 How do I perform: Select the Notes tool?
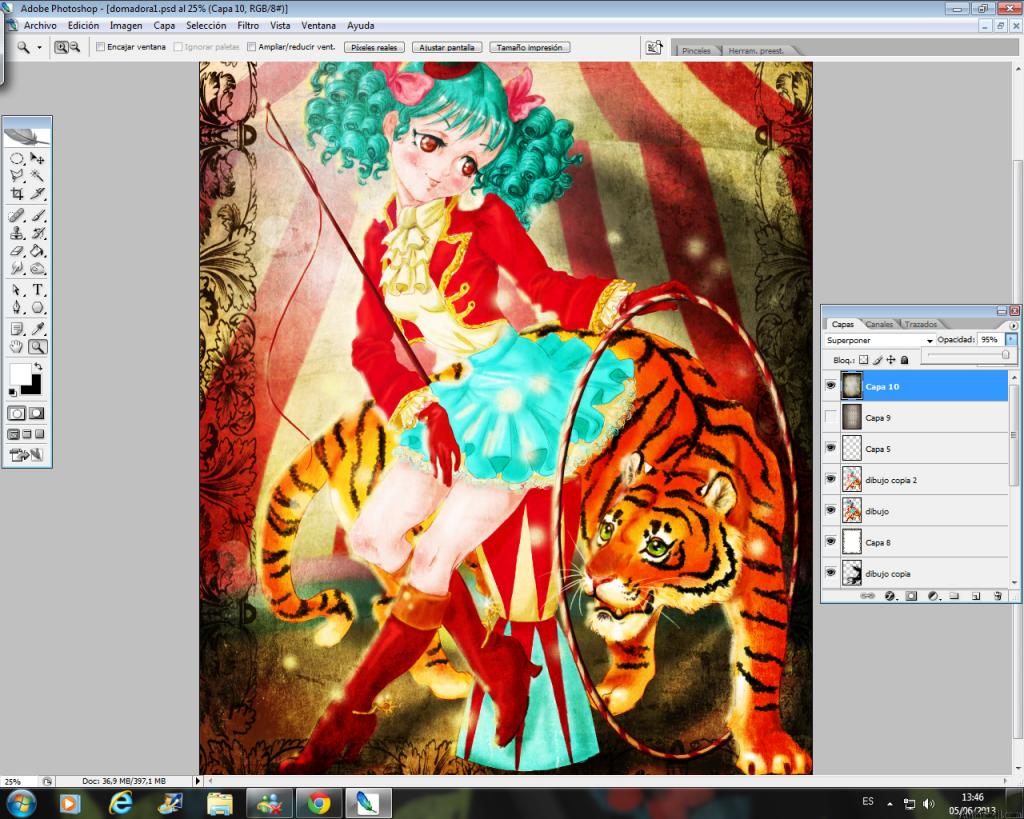(x=17, y=329)
